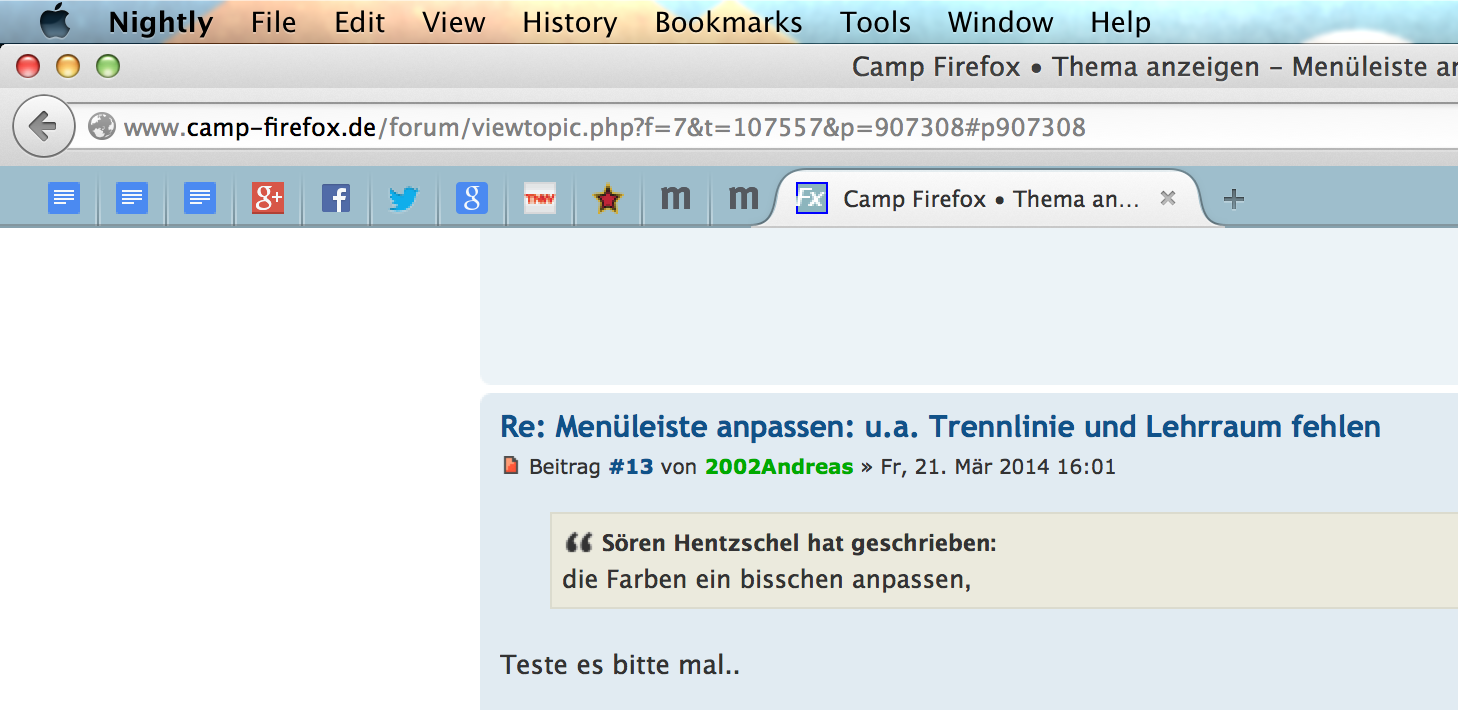
Task: Switch to the first 'm' pinned tab
Action: [x=676, y=199]
